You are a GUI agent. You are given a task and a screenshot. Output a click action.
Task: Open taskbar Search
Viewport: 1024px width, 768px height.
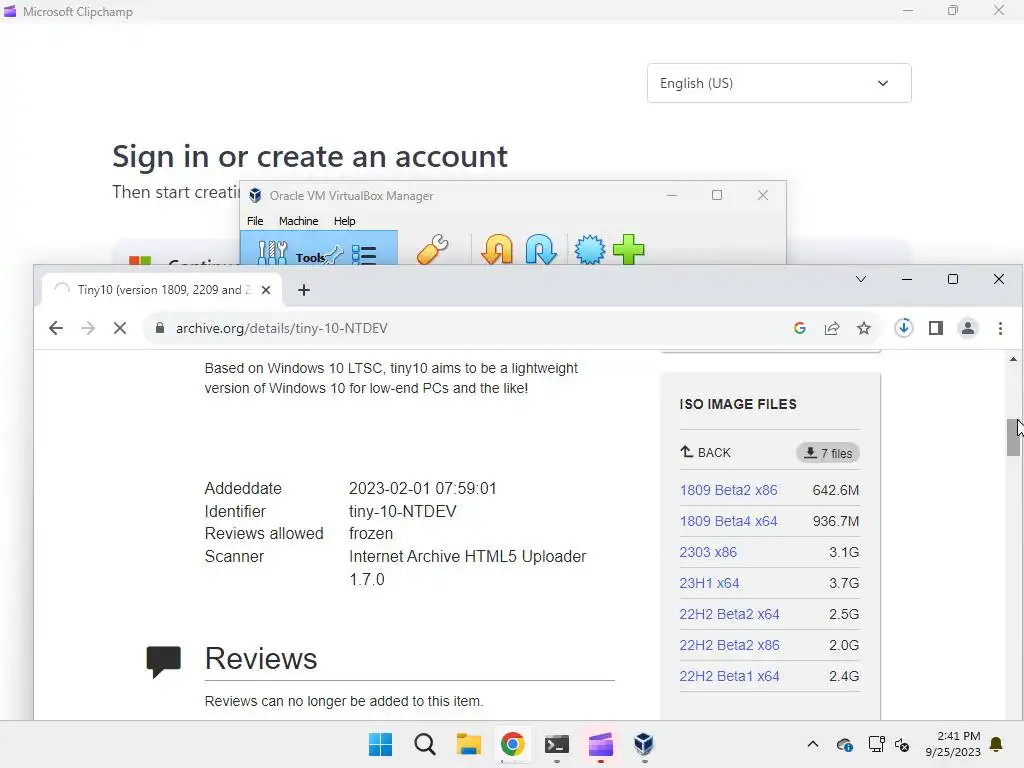pyautogui.click(x=424, y=744)
